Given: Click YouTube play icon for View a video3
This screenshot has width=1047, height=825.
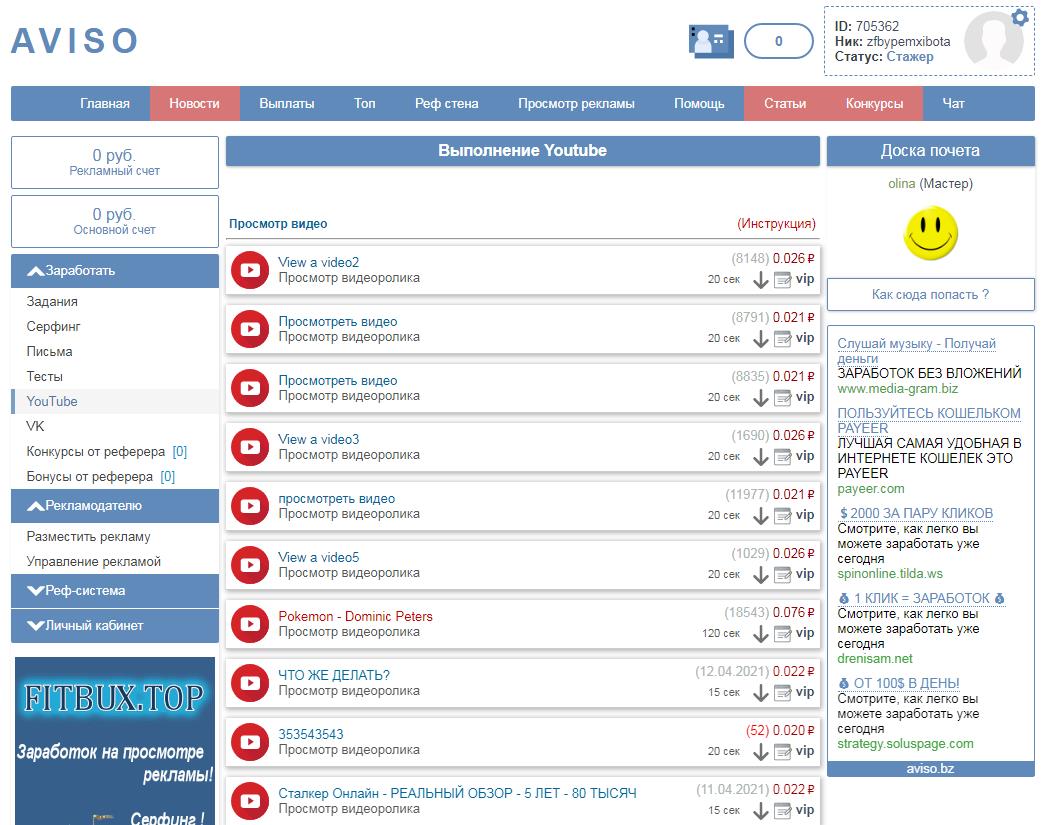Looking at the screenshot, I should pyautogui.click(x=250, y=447).
